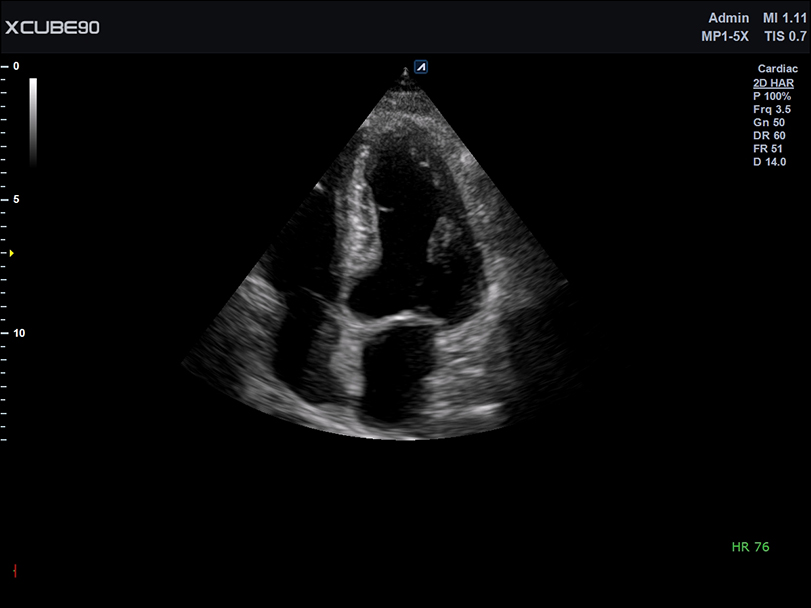
Task: Toggle the 2D HAR harmonic mode
Action: point(774,82)
